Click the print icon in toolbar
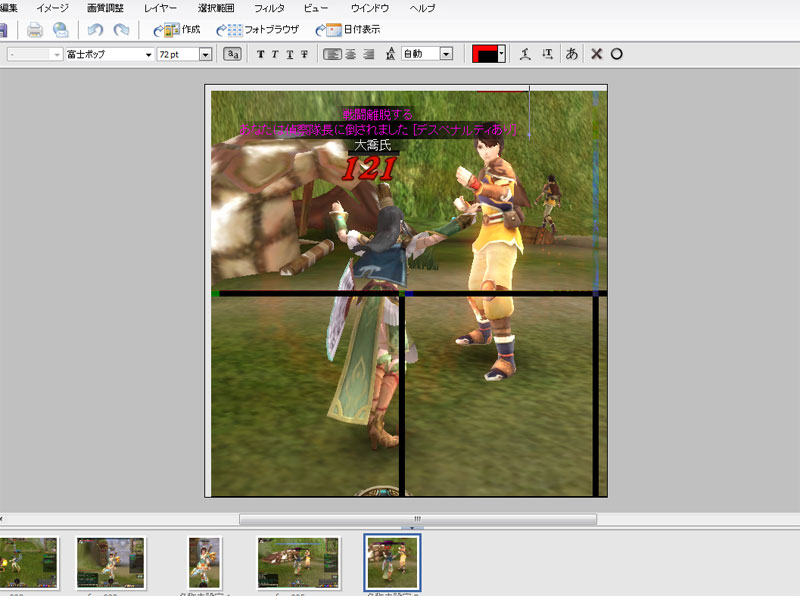 click(x=35, y=30)
